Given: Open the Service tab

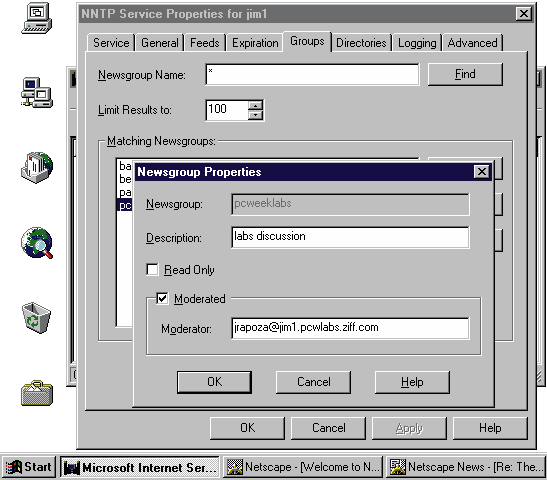Looking at the screenshot, I should click(111, 43).
